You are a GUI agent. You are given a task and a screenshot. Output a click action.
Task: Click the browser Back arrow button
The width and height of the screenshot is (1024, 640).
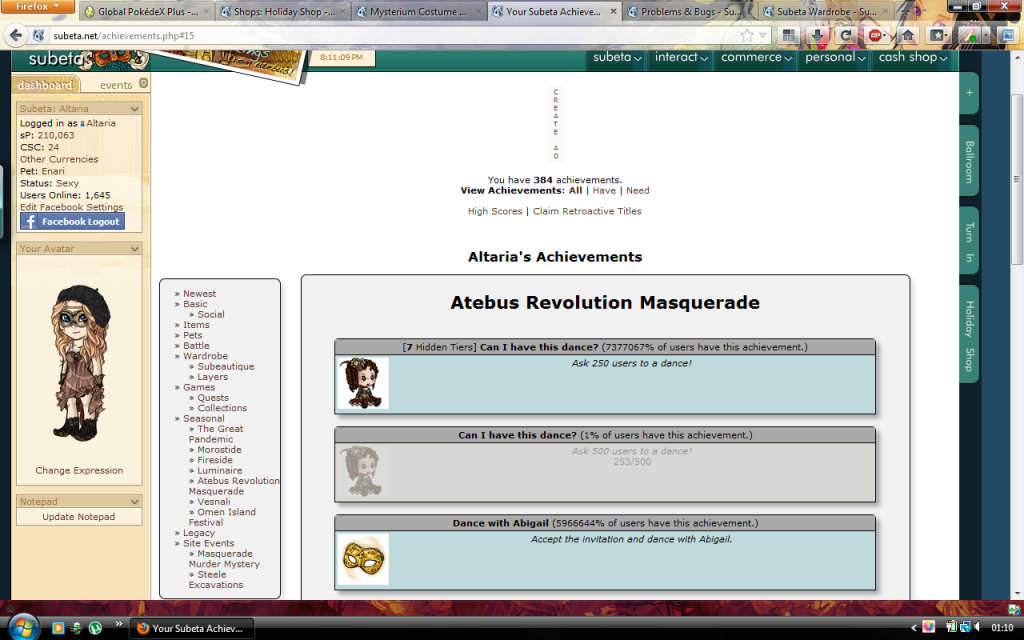pyautogui.click(x=16, y=35)
